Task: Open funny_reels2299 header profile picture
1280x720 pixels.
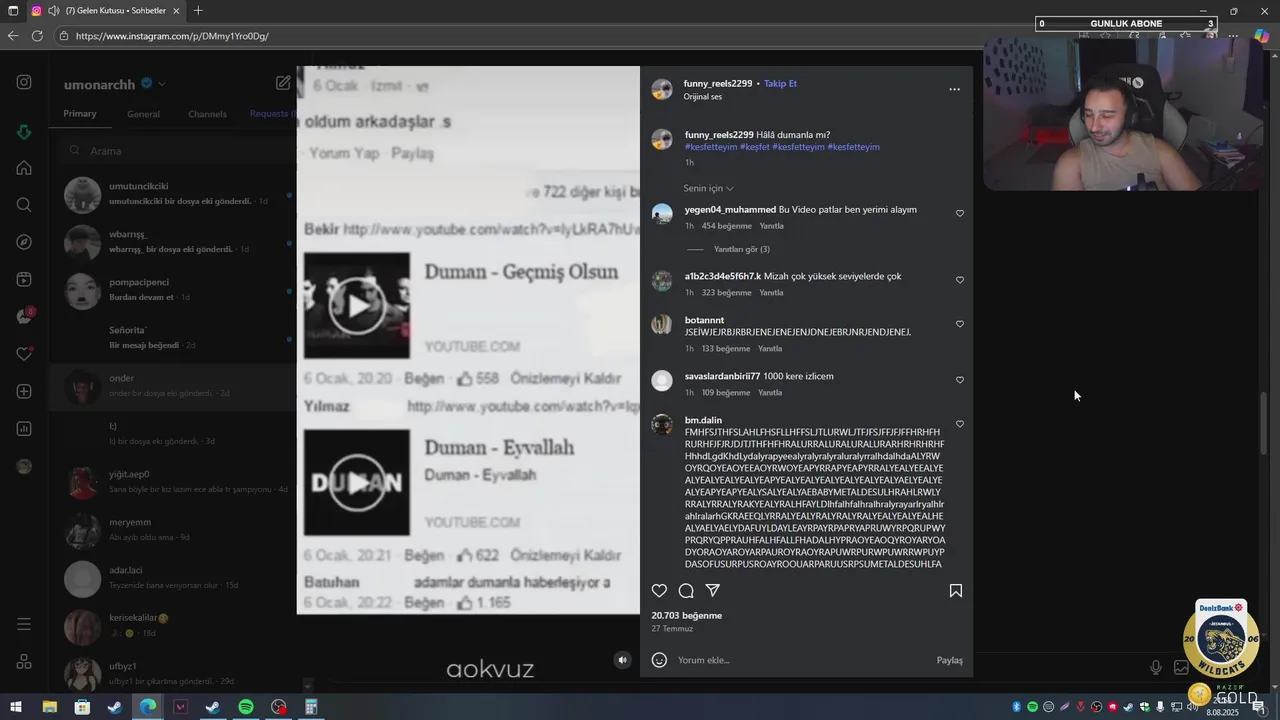Action: point(662,89)
